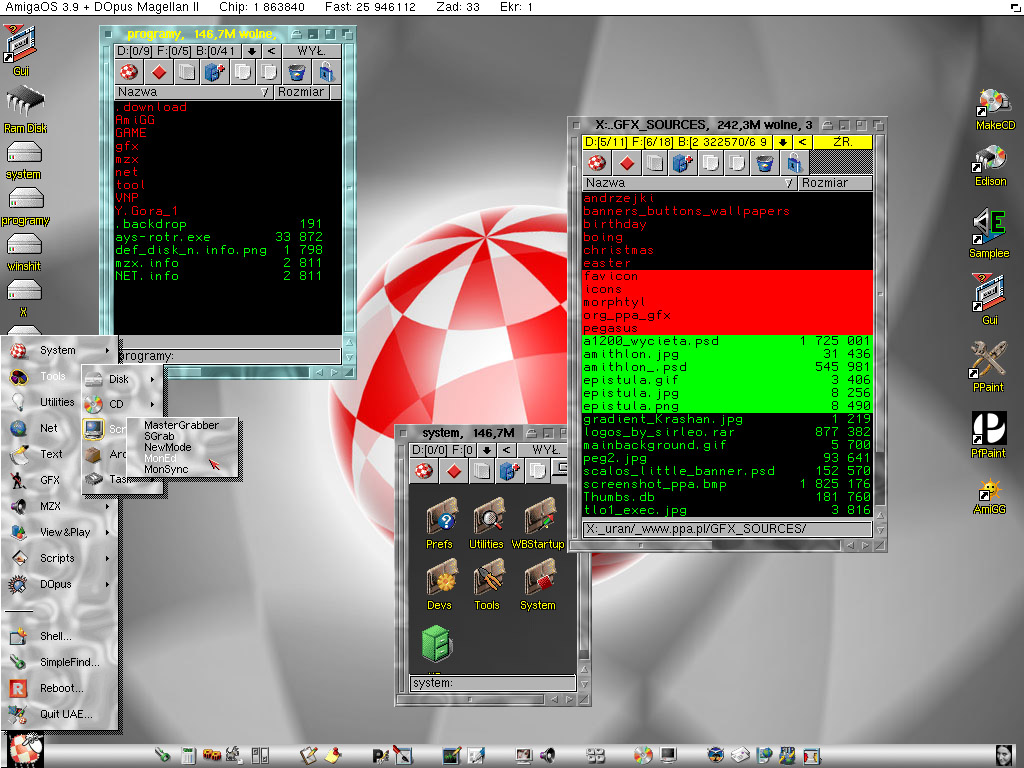Image resolution: width=1024 pixels, height=768 pixels.
Task: Expand the CD submenu
Action: [123, 404]
